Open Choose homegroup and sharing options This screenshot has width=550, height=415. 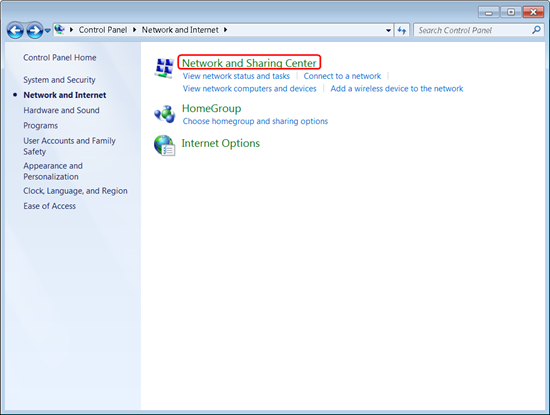(x=255, y=121)
